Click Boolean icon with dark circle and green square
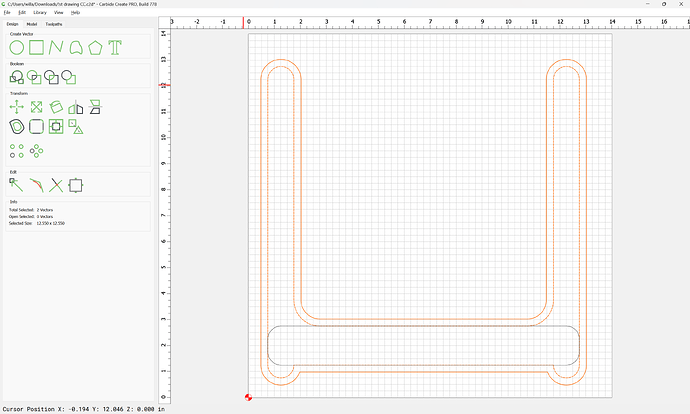Screen dimensions: 690x414 69,77
